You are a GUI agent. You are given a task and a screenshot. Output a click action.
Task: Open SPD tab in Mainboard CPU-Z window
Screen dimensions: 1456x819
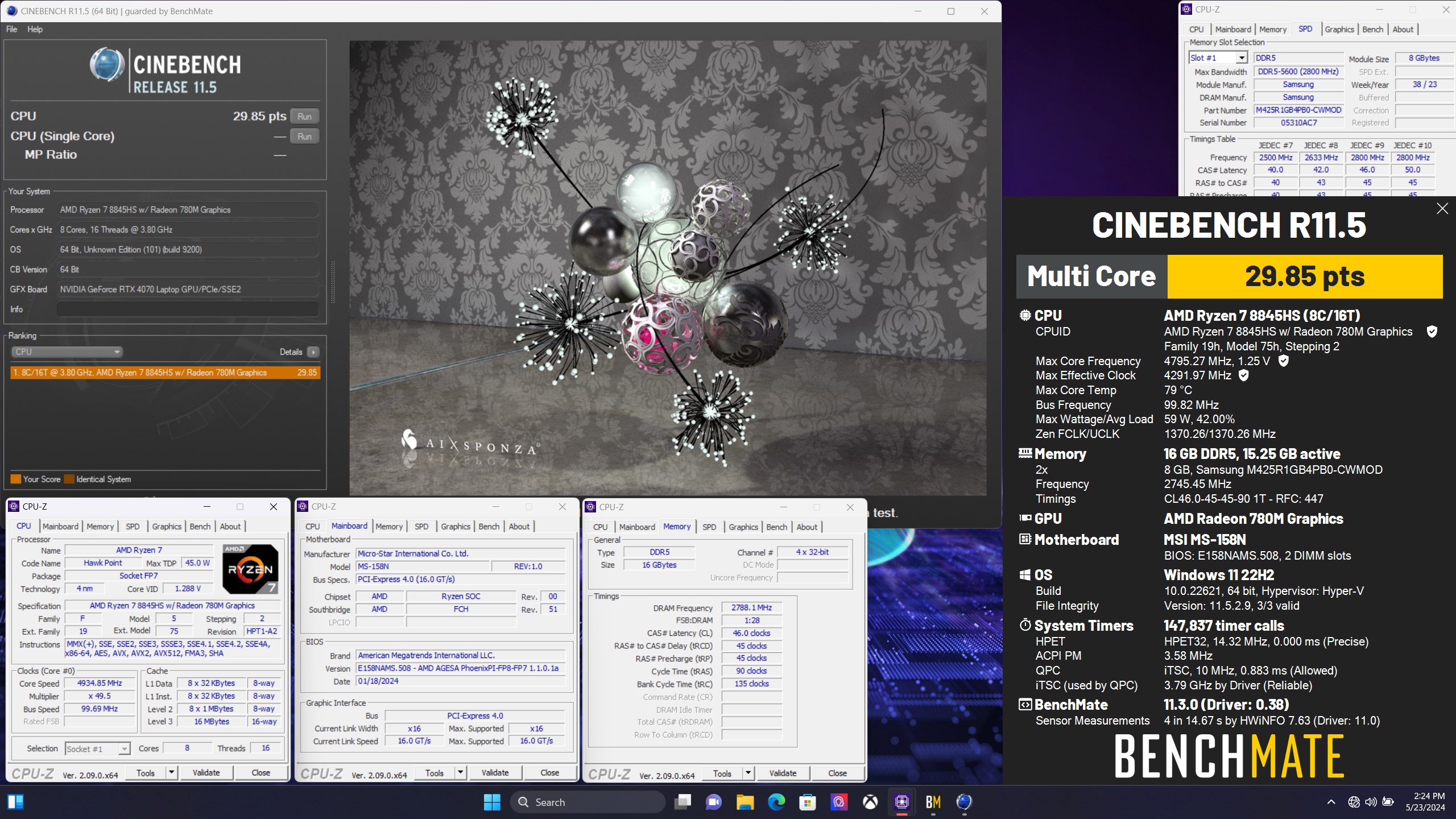tap(421, 527)
